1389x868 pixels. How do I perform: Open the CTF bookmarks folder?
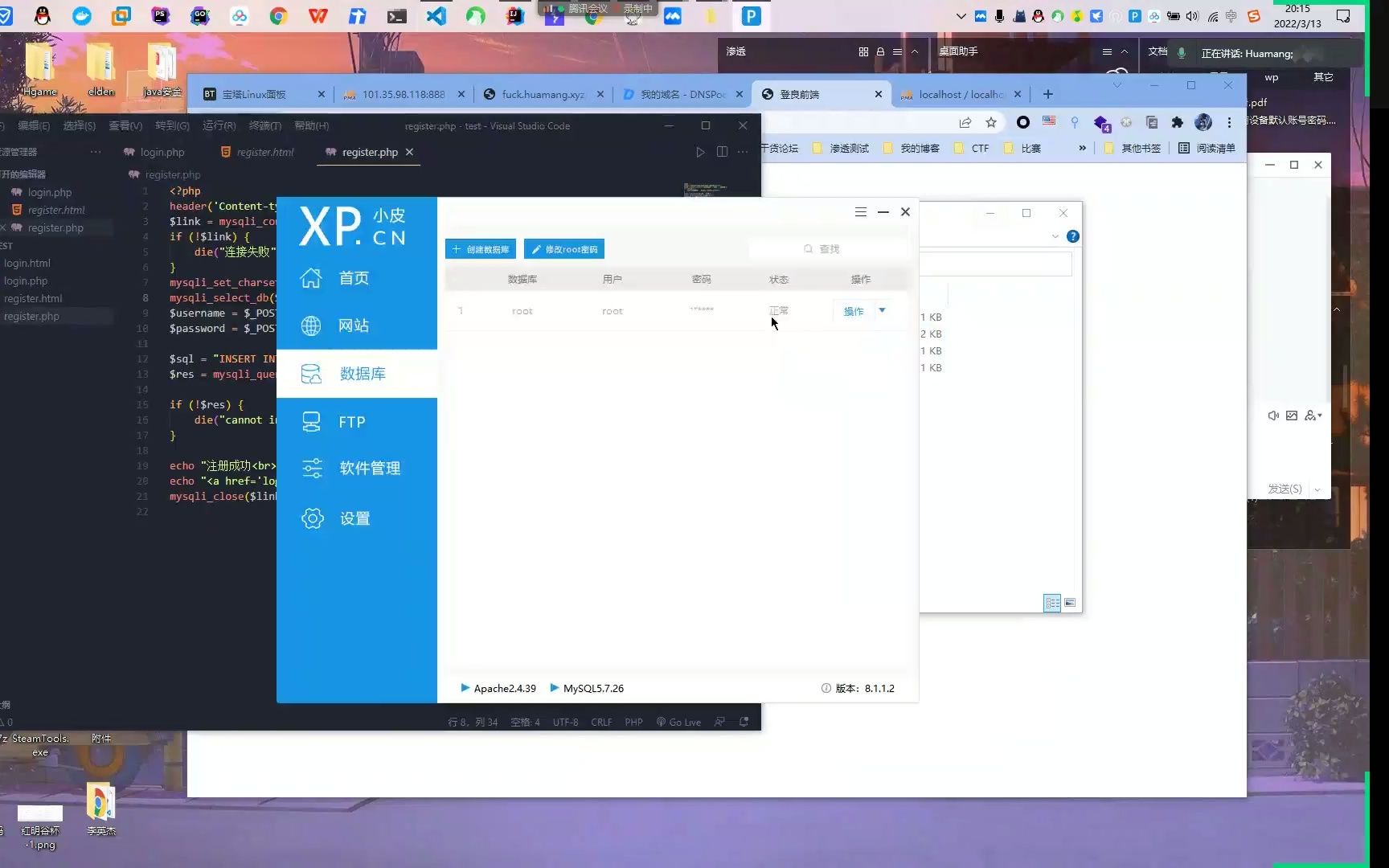[972, 148]
